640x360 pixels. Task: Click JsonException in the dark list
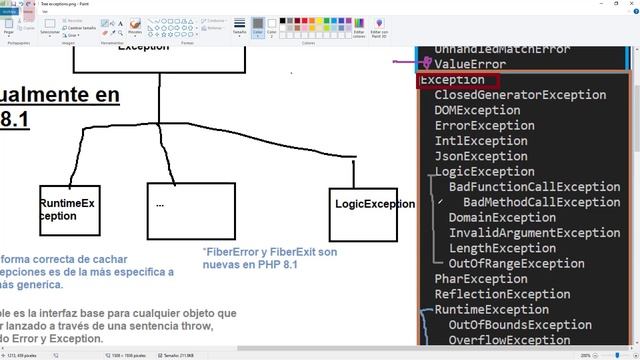coord(481,156)
